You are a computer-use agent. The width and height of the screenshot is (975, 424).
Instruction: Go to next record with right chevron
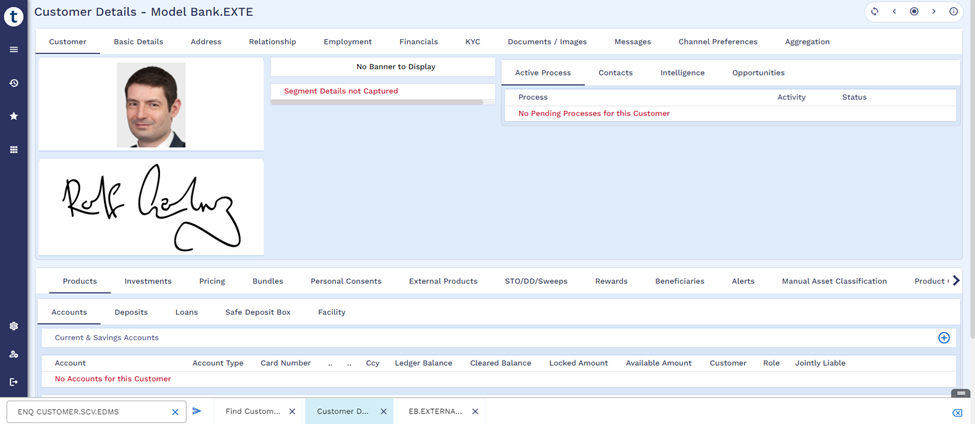(934, 12)
